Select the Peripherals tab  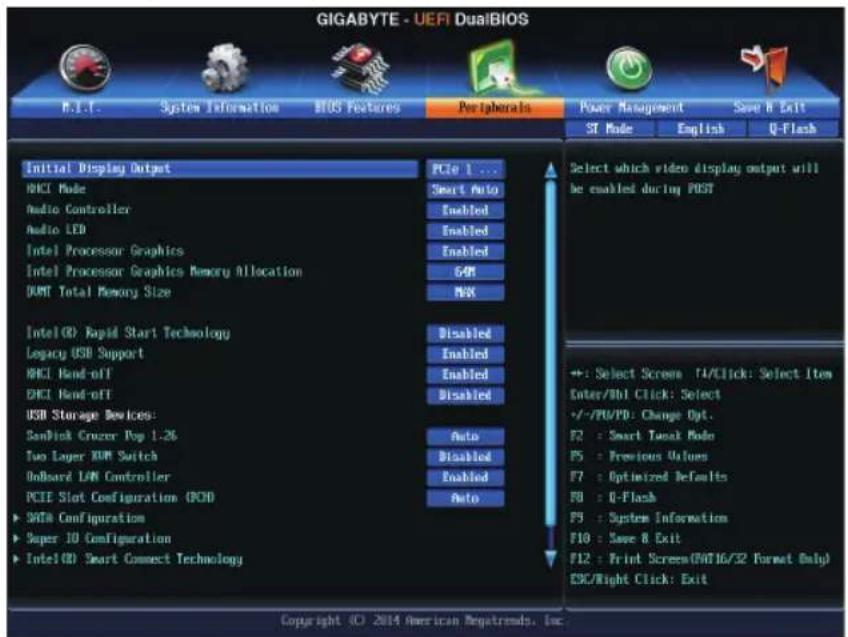pyautogui.click(x=495, y=108)
